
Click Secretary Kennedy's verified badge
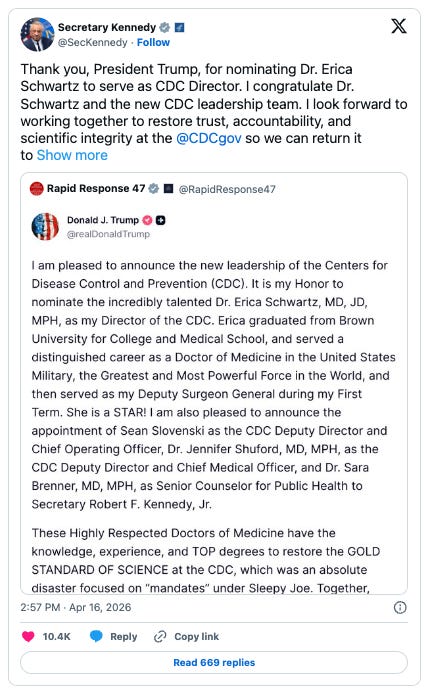click(x=164, y=28)
